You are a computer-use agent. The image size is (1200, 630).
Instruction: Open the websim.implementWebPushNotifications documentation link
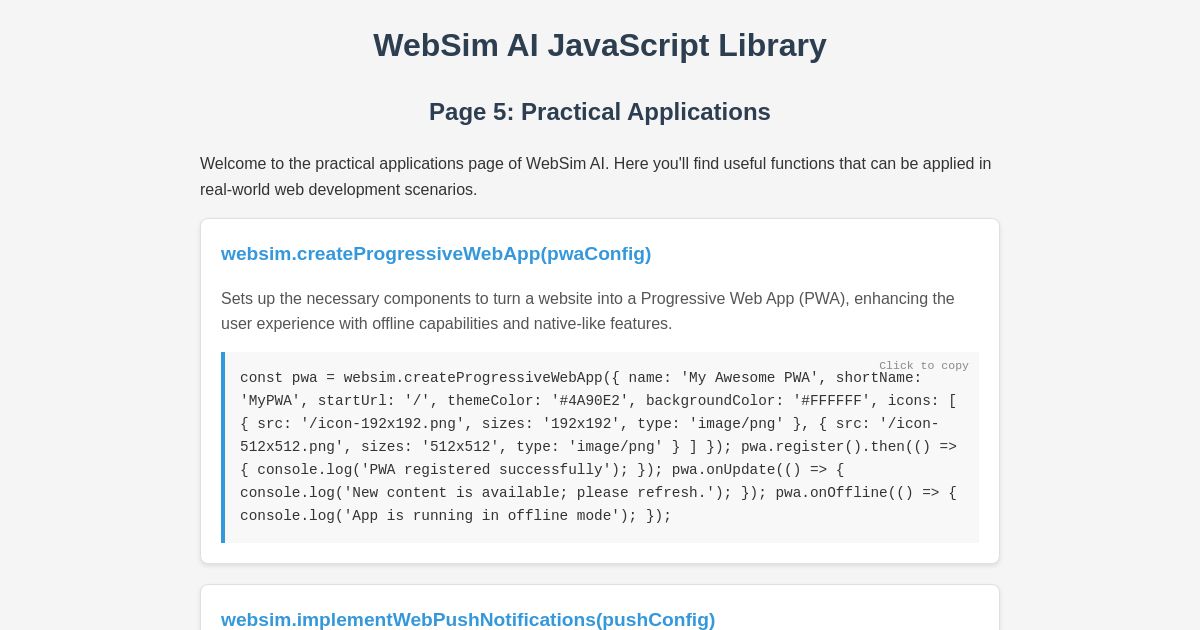[x=468, y=620]
